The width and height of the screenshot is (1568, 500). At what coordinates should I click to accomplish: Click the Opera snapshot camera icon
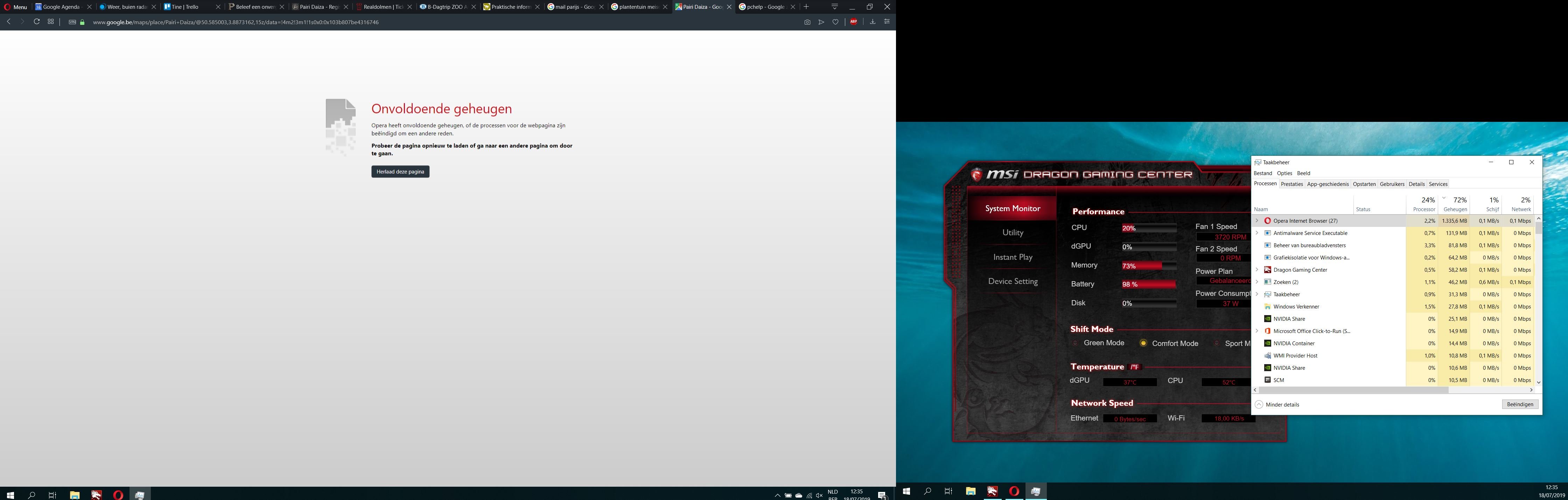pos(807,22)
